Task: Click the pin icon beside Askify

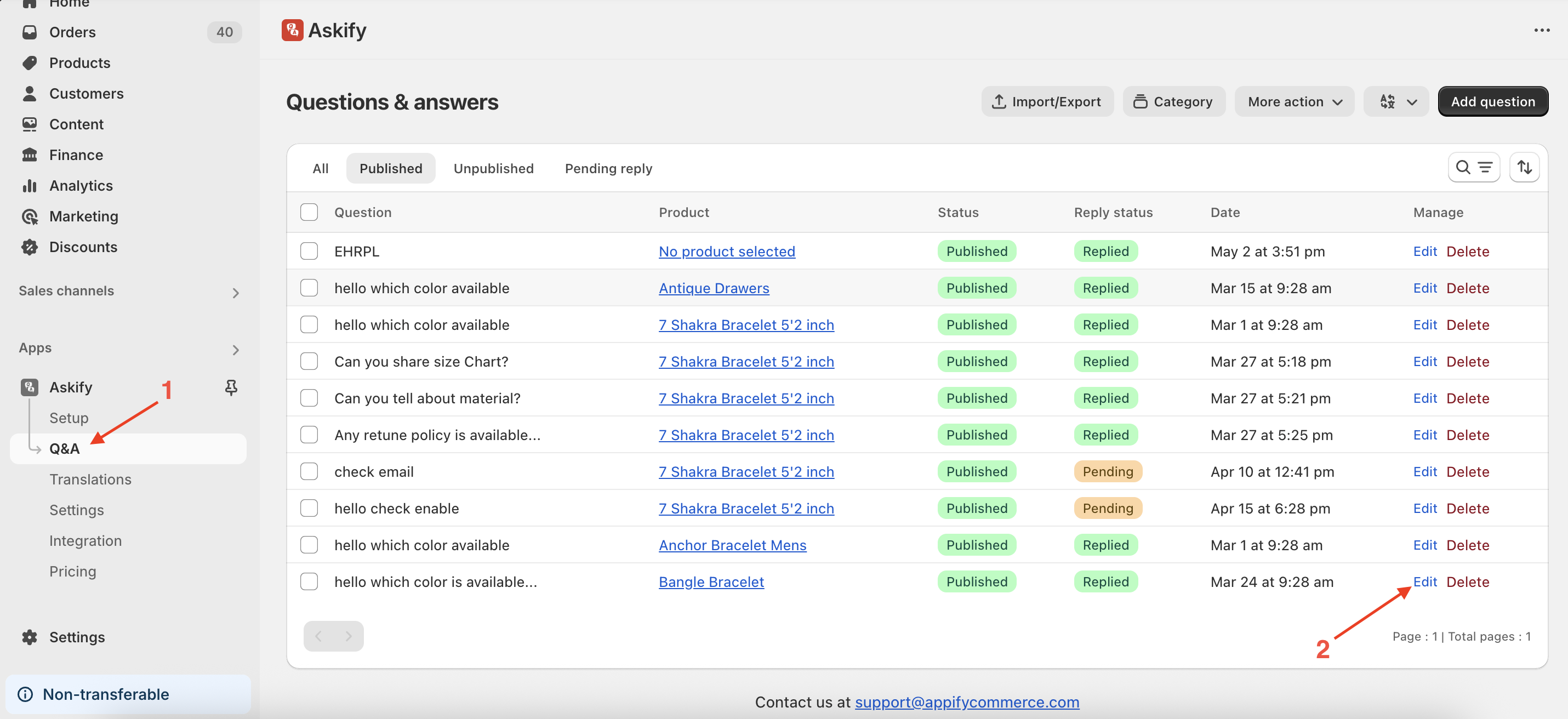Action: [231, 387]
